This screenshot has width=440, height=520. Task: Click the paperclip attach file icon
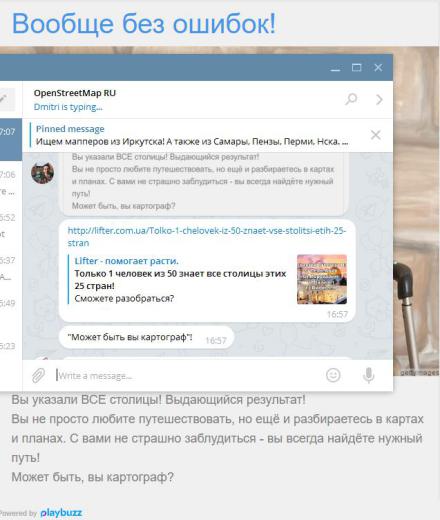click(x=38, y=375)
